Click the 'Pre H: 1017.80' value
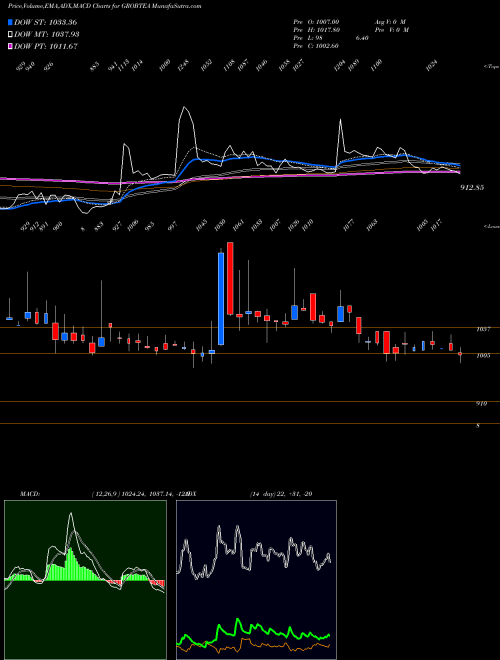The image size is (500, 660). tap(316, 30)
